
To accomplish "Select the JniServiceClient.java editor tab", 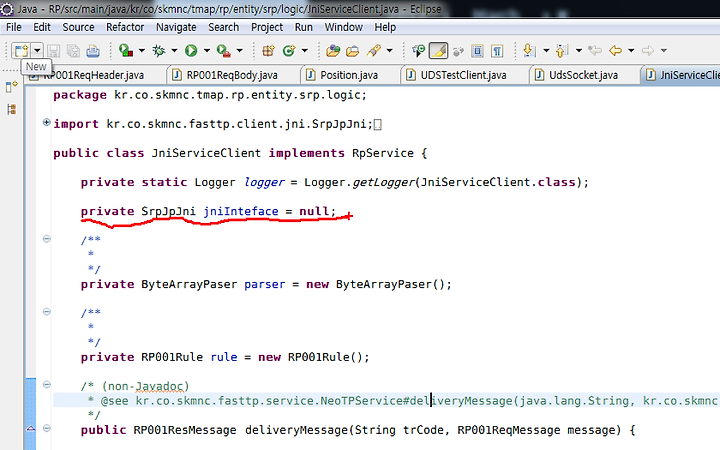I will point(681,75).
